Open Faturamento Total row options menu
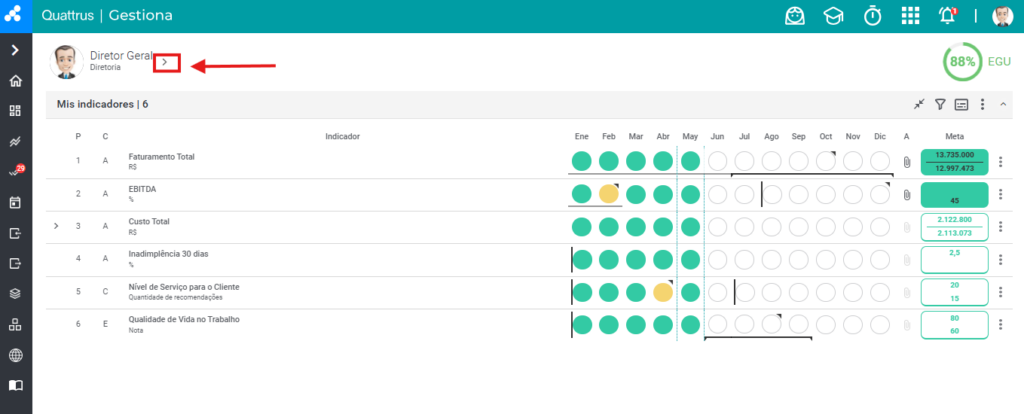Image resolution: width=1024 pixels, height=414 pixels. coord(1000,161)
